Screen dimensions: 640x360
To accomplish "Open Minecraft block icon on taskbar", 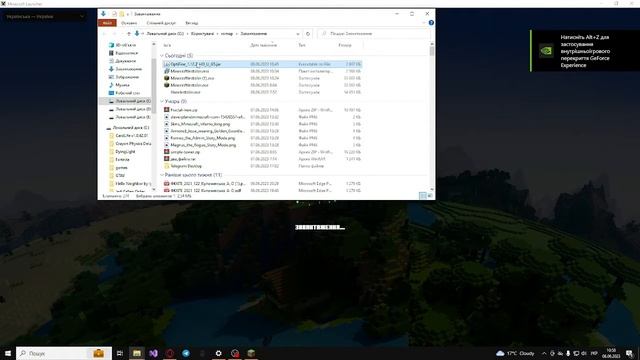I will click(251, 353).
